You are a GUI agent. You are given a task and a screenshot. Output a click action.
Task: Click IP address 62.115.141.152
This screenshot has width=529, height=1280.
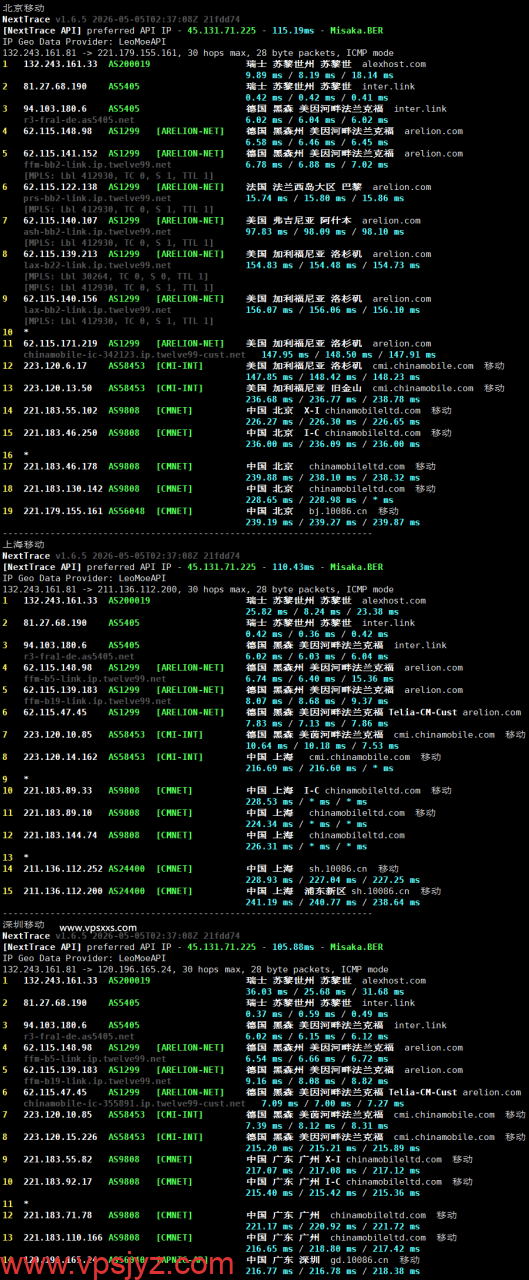60,153
